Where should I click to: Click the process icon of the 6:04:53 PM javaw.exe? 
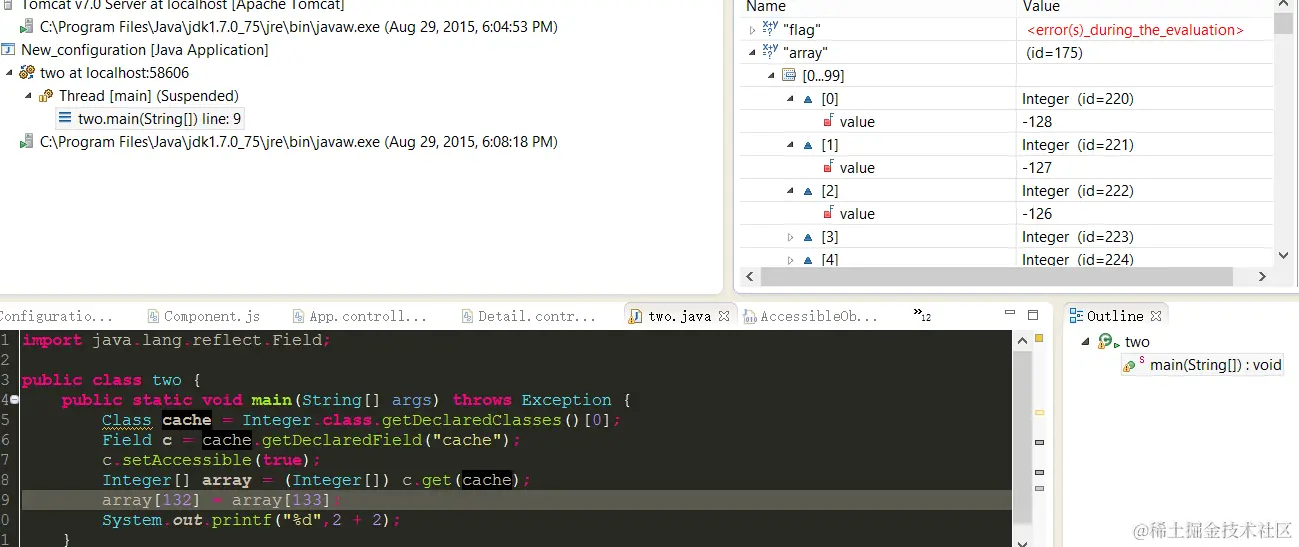[x=27, y=27]
